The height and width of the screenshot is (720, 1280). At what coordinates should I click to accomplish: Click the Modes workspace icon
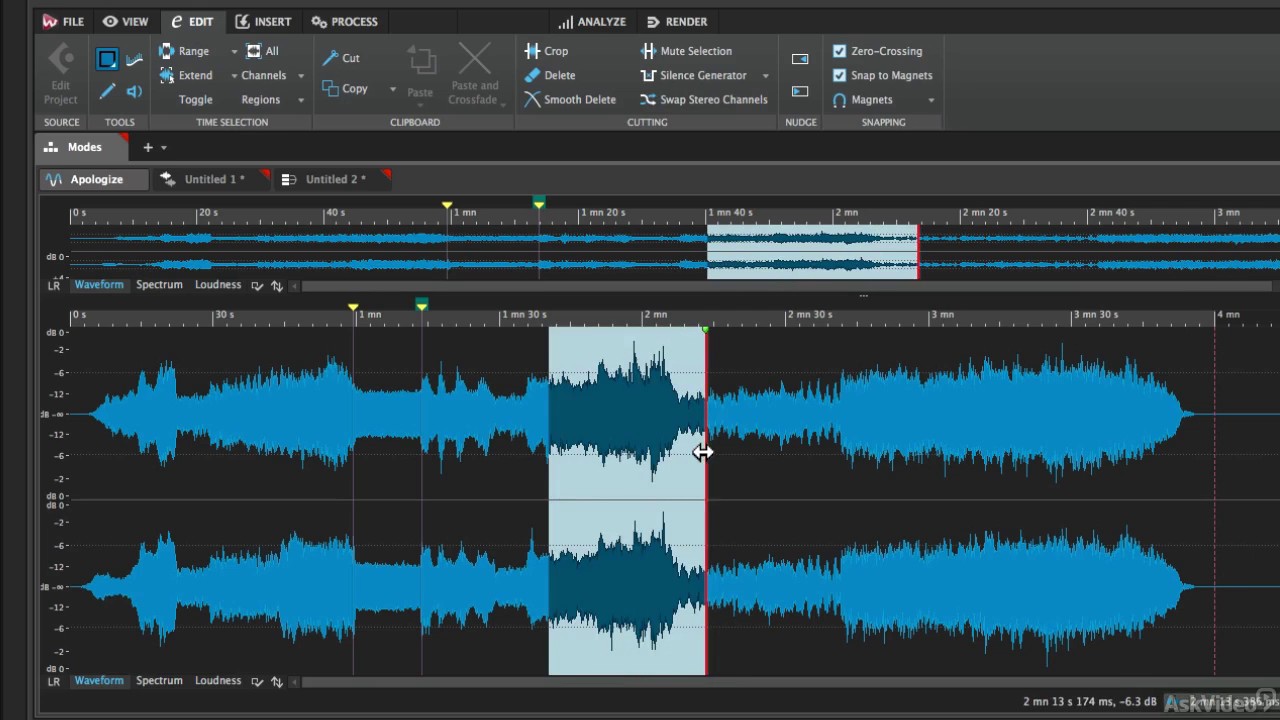coord(50,147)
